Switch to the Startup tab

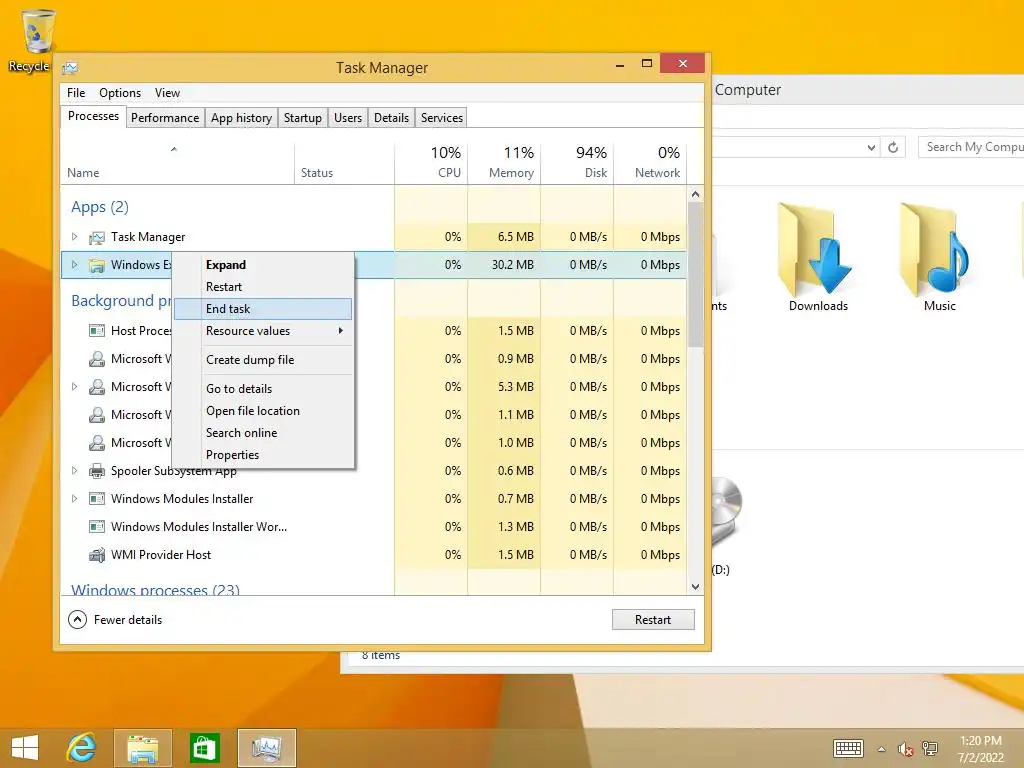[x=302, y=118]
